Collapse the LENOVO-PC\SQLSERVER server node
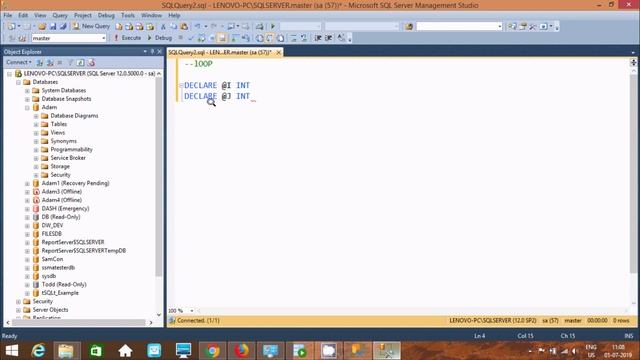This screenshot has height=360, width=640. pos(9,74)
